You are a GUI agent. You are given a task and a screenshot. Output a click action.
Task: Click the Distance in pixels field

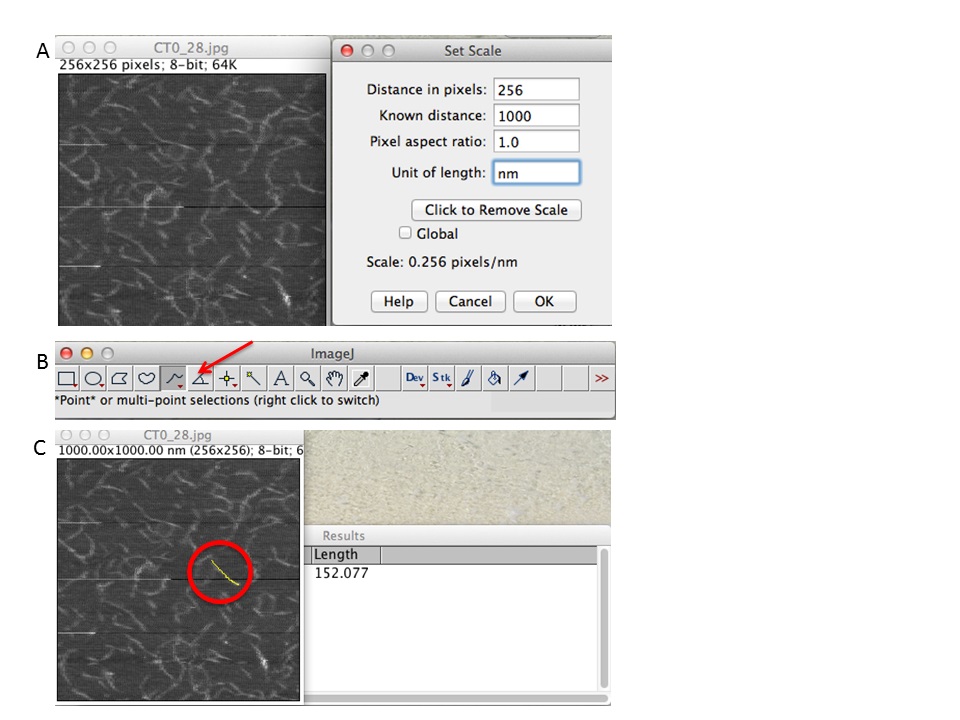click(x=536, y=89)
